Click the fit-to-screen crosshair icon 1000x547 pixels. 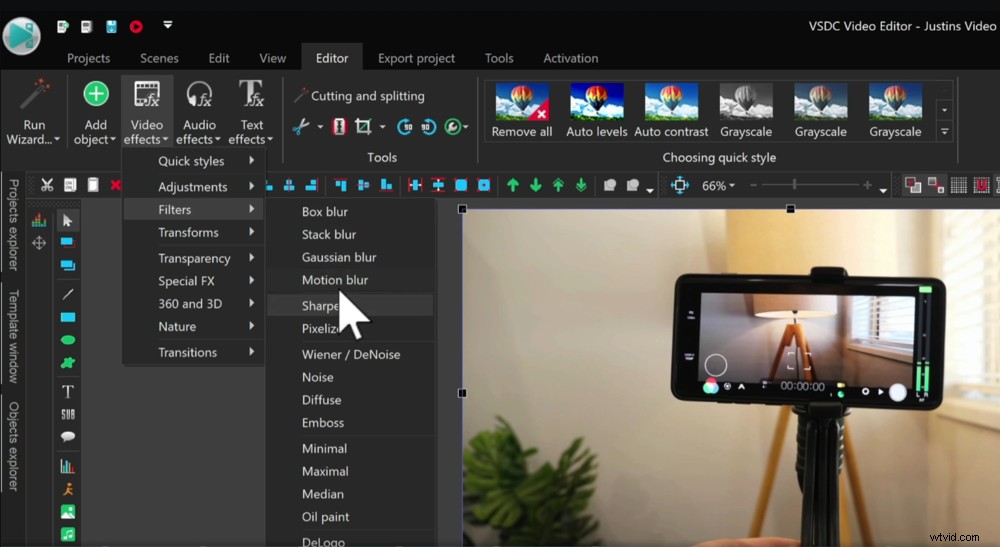point(680,186)
